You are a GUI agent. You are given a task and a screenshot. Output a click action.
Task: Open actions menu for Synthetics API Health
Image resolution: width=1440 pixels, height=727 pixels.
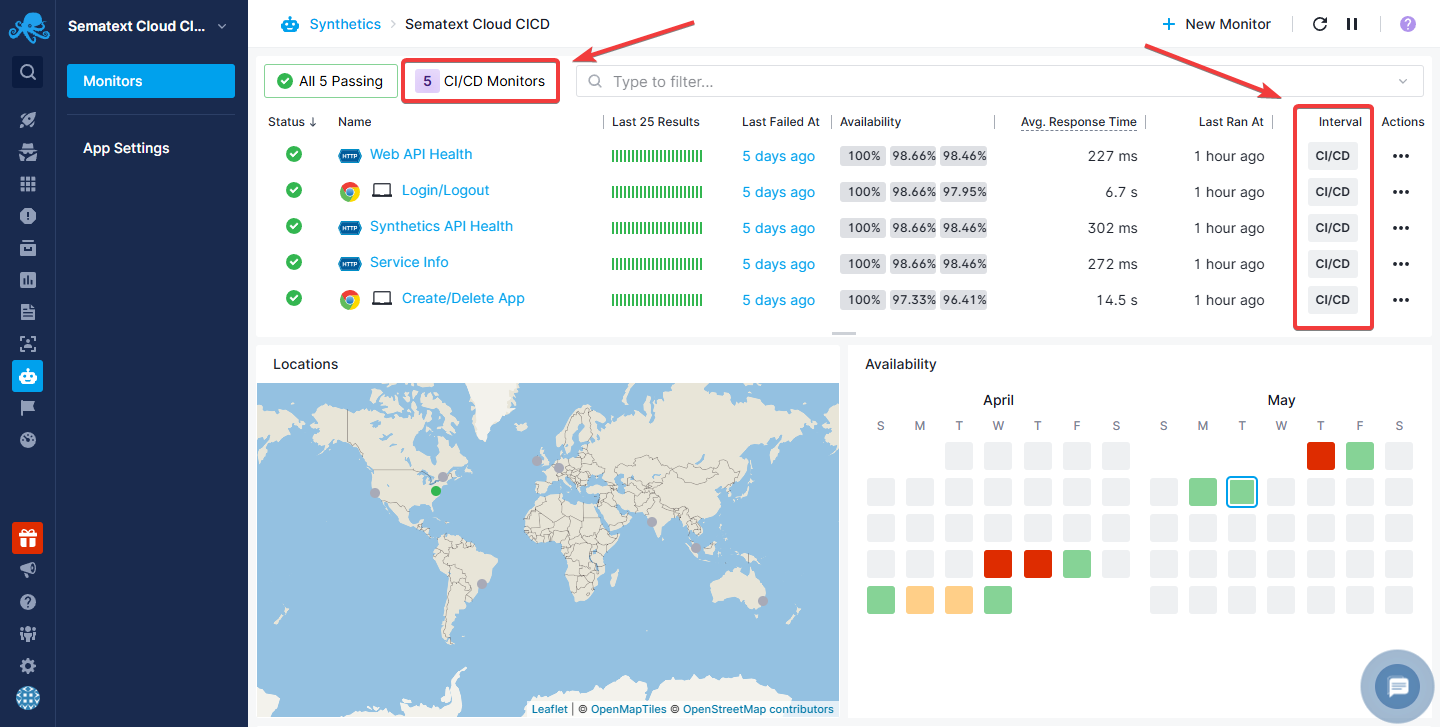[1401, 228]
